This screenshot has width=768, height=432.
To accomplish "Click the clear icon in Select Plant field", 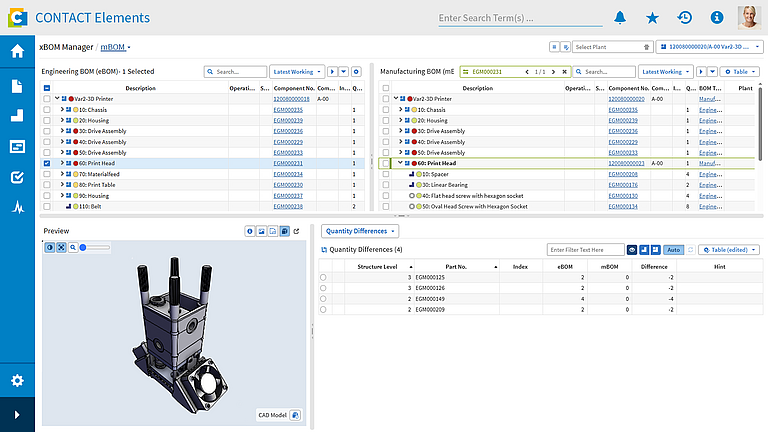I will point(646,47).
